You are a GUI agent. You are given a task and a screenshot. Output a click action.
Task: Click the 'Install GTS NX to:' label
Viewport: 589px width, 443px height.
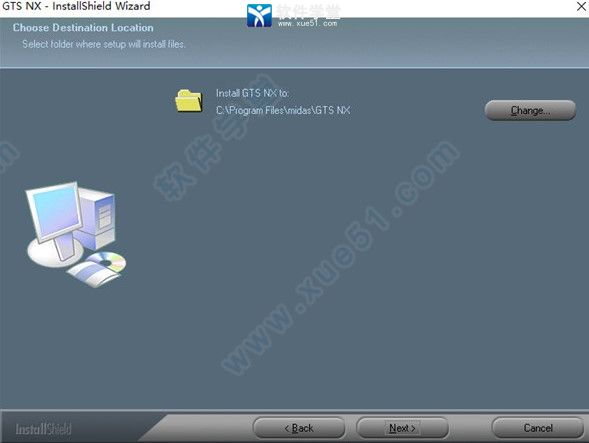click(252, 93)
